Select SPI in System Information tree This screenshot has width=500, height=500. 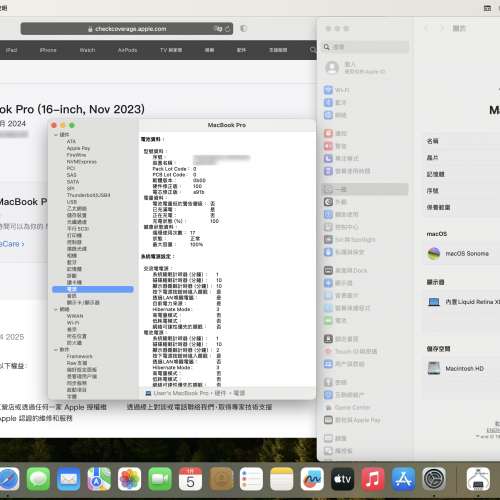click(70, 188)
